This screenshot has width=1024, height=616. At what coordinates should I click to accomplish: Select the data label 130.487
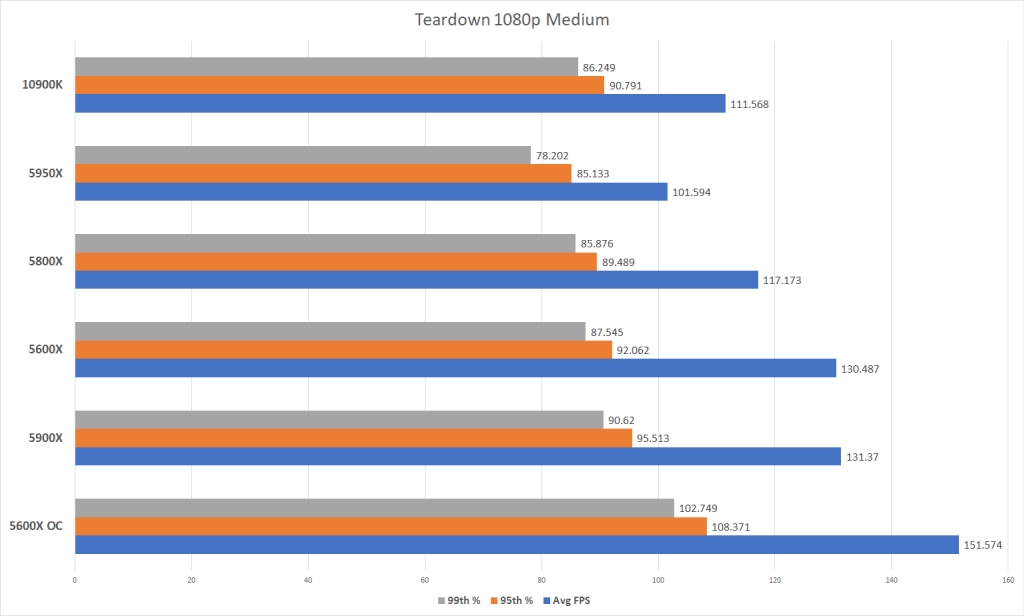[x=859, y=369]
